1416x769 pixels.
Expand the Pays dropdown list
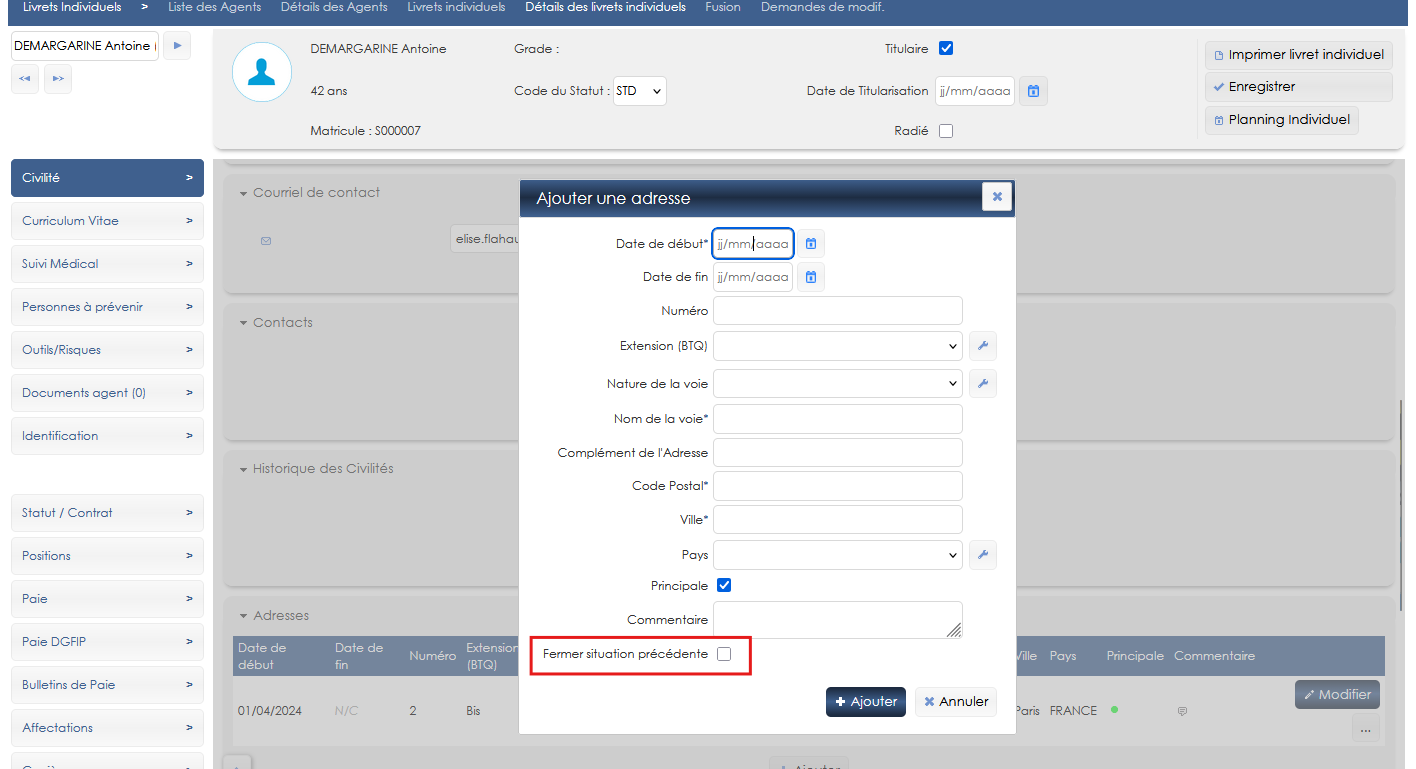coord(838,555)
